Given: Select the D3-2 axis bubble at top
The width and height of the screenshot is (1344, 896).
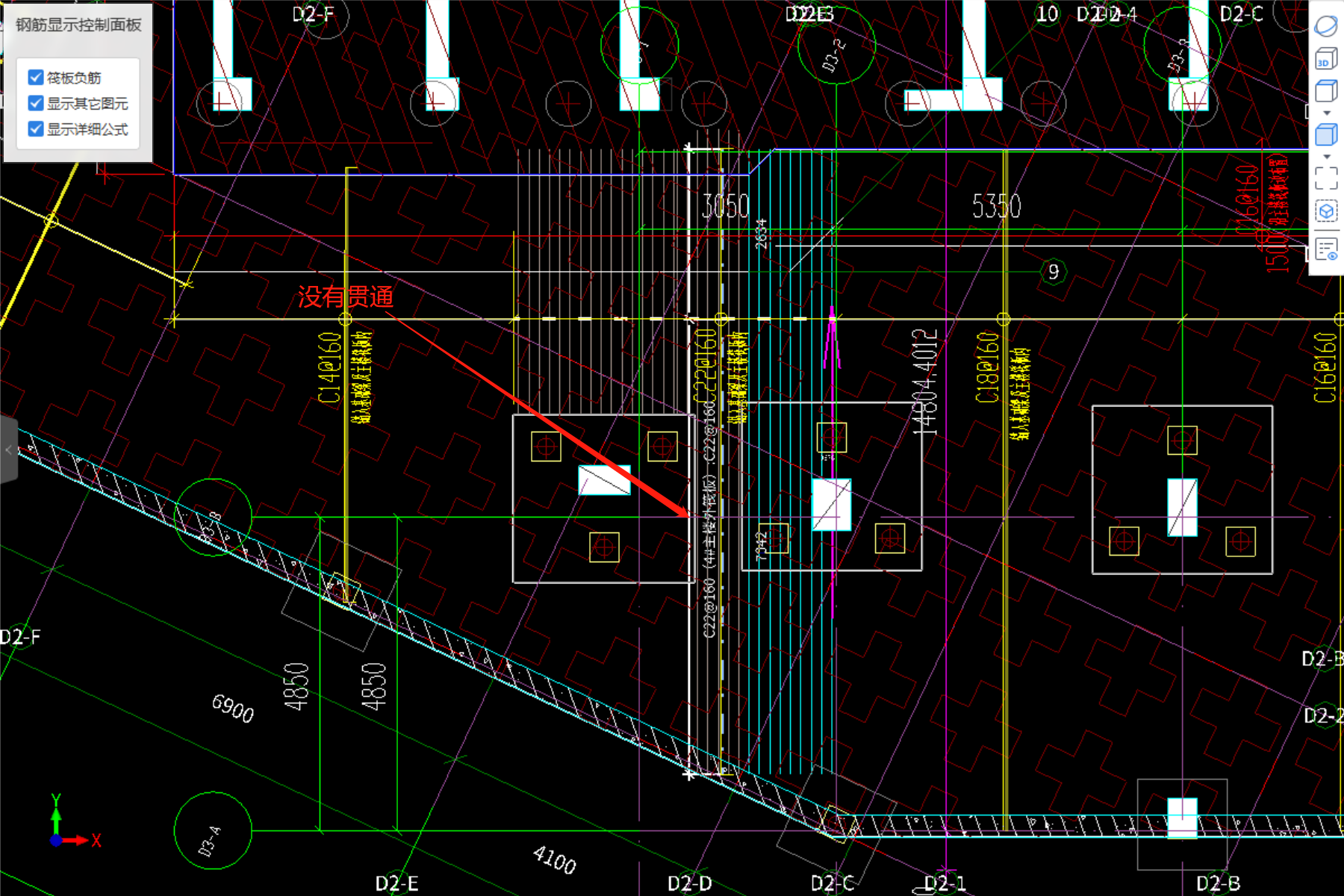Looking at the screenshot, I should point(836,46).
